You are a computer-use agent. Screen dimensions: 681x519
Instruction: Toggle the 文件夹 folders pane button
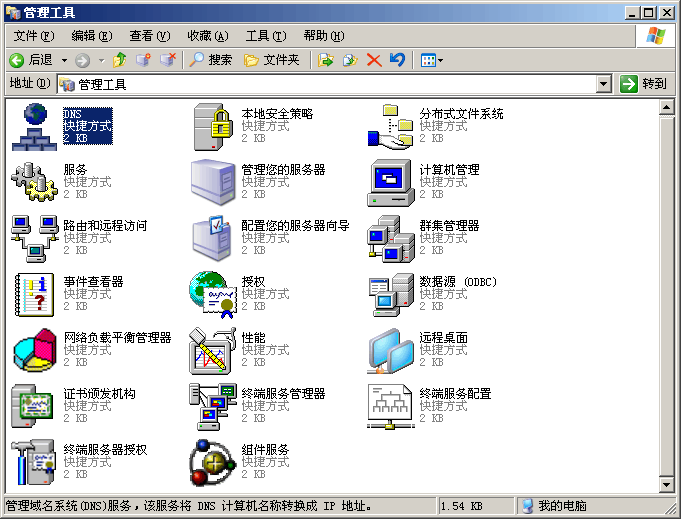272,60
